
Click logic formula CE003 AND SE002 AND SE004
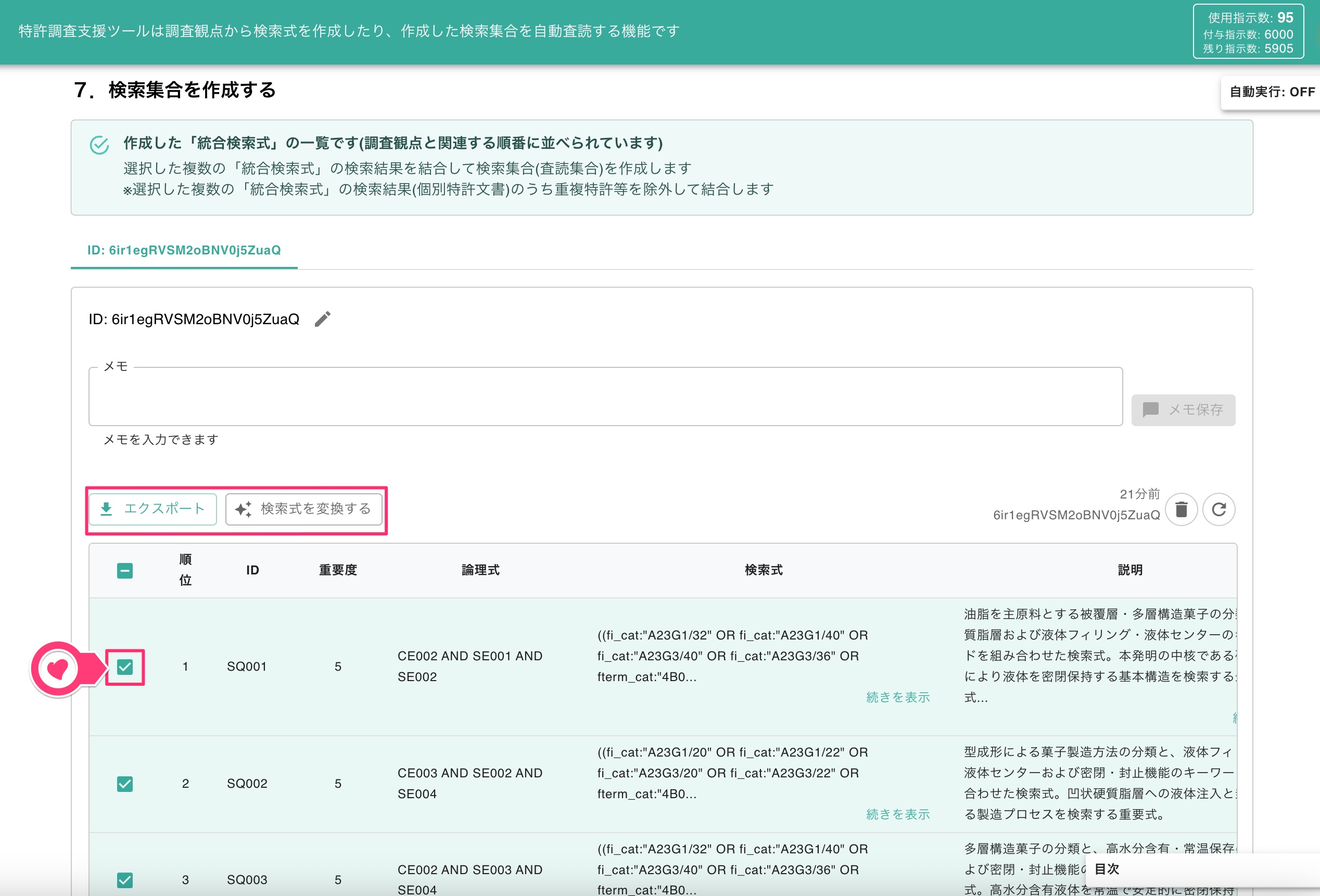tap(469, 784)
